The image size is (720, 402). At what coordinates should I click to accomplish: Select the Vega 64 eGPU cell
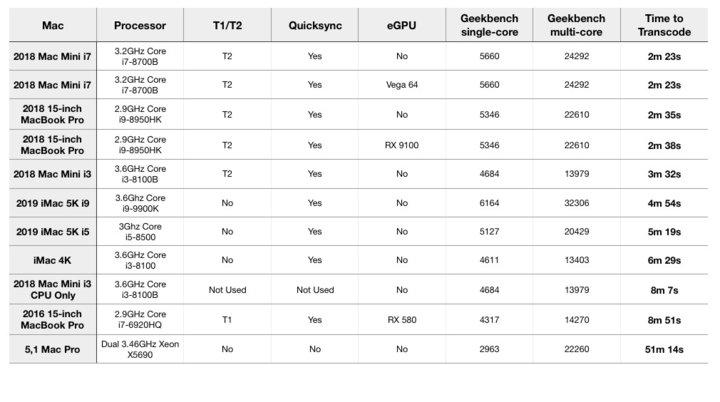point(401,85)
